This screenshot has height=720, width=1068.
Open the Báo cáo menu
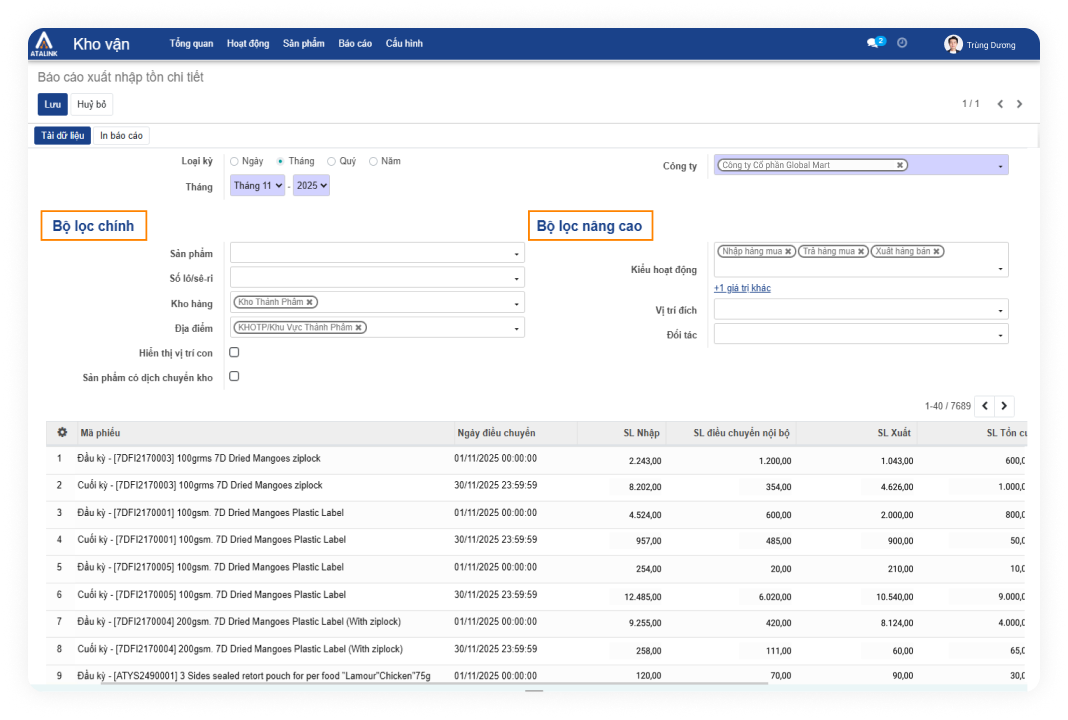coord(355,44)
